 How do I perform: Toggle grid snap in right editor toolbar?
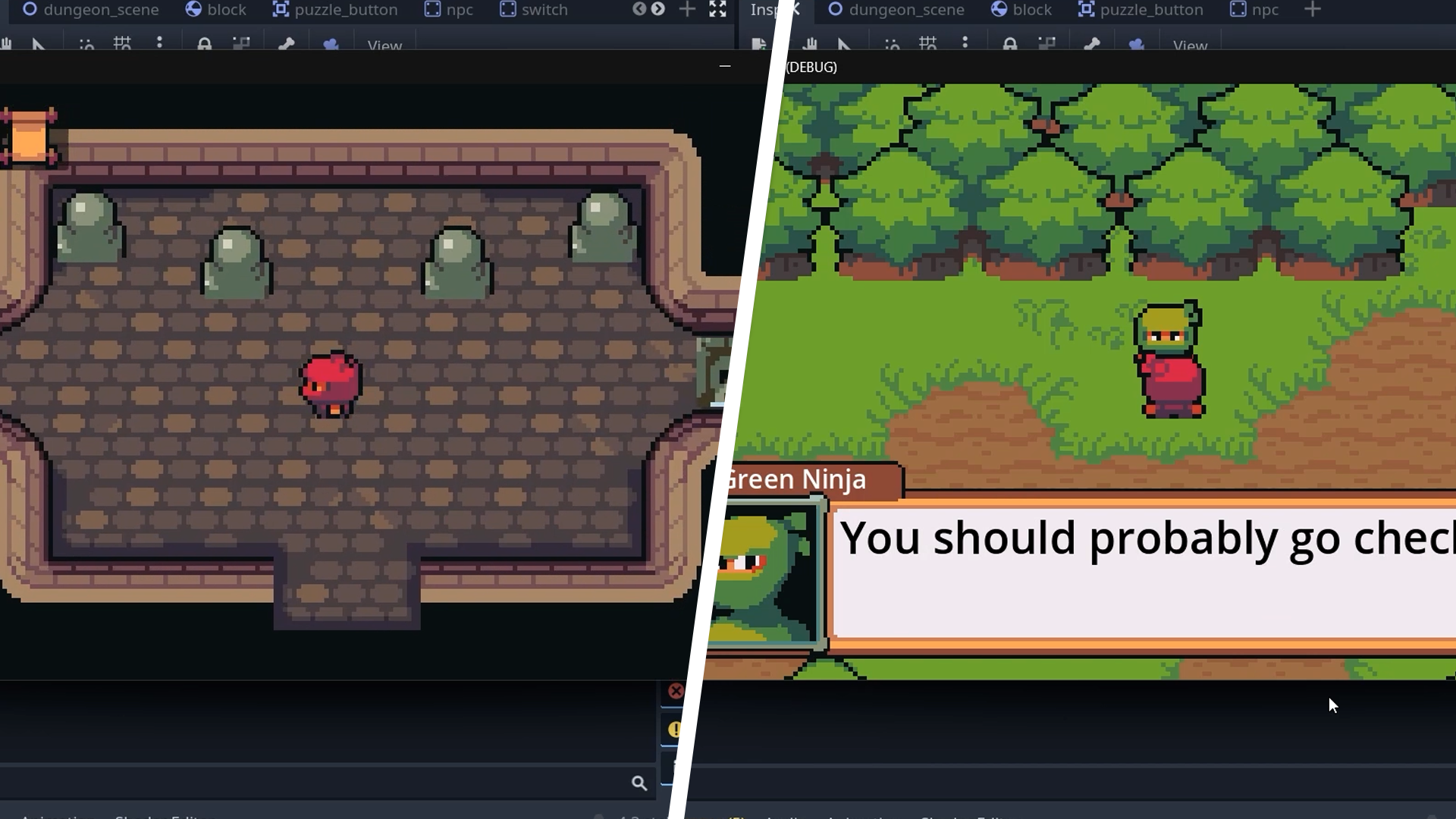pos(927,44)
